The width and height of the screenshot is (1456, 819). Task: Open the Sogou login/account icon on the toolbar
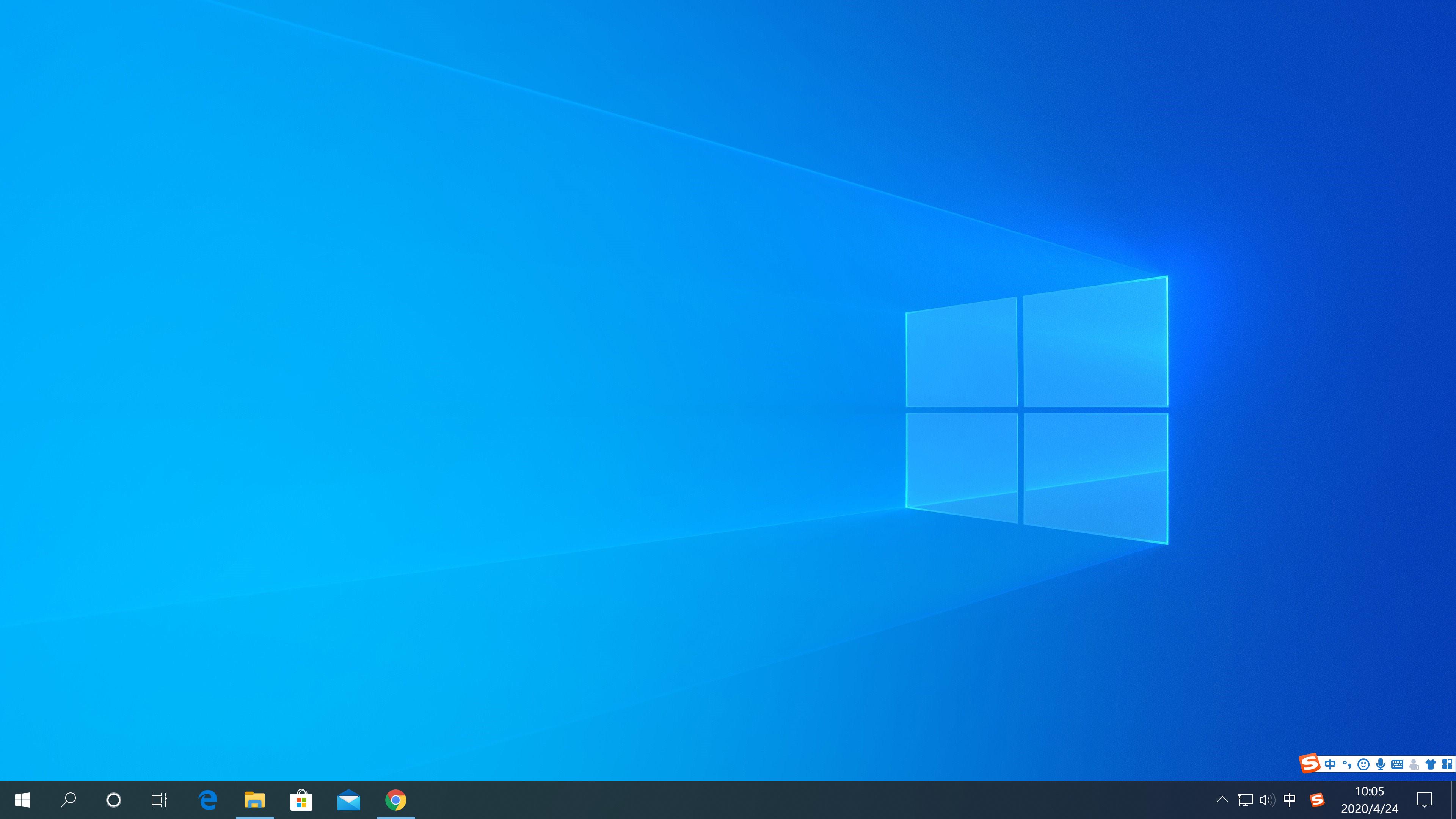click(x=1414, y=765)
